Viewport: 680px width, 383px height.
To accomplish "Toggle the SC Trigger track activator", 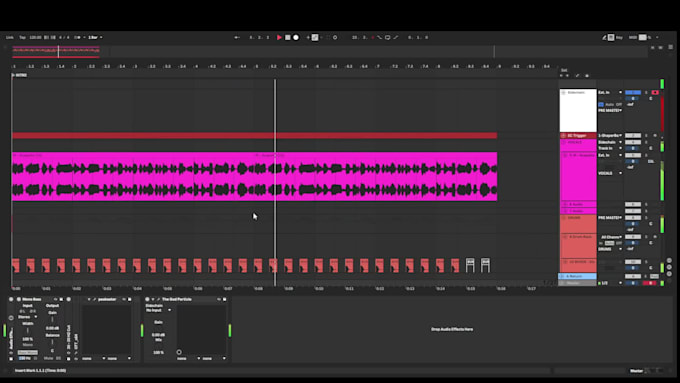I will pyautogui.click(x=633, y=135).
